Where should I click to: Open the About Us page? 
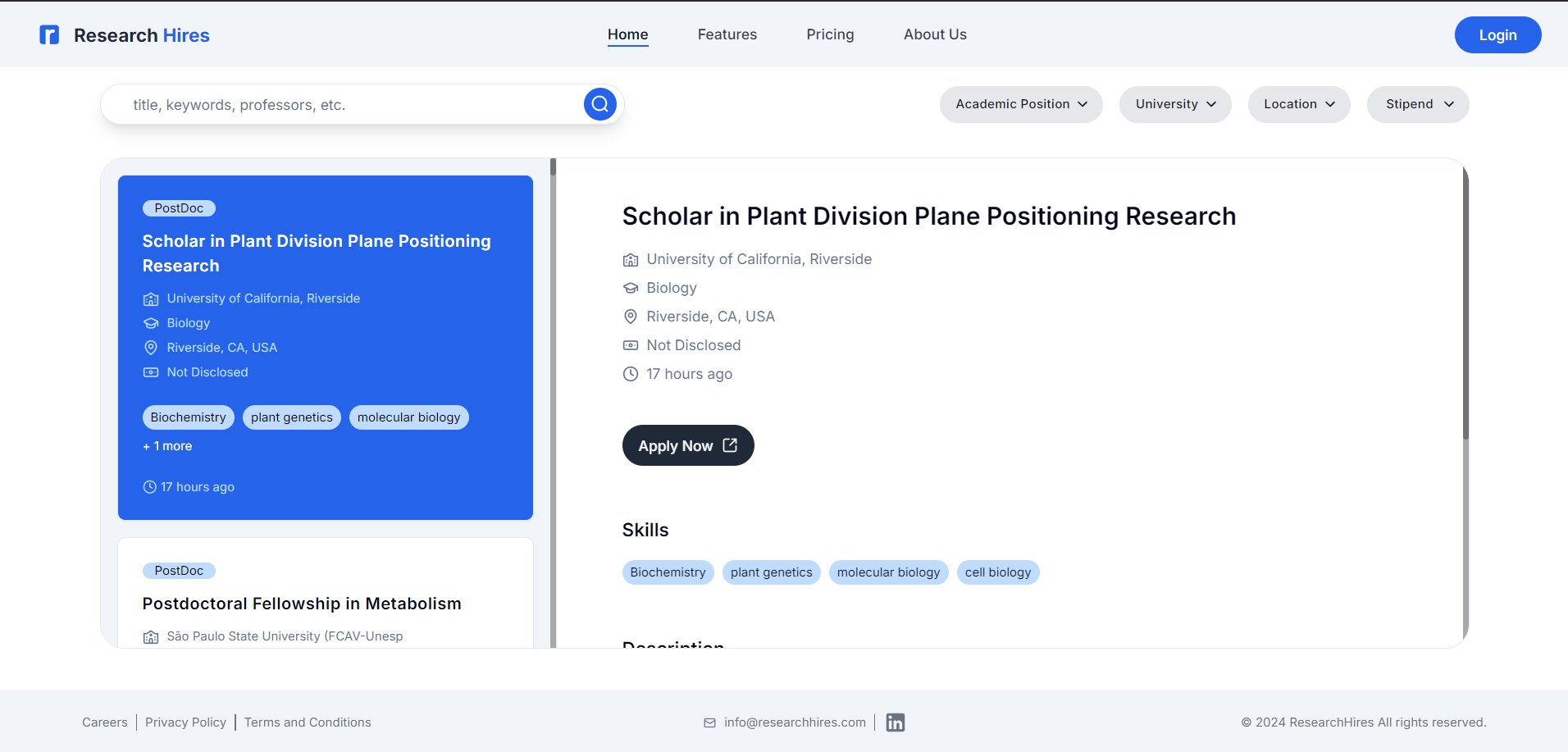click(935, 34)
